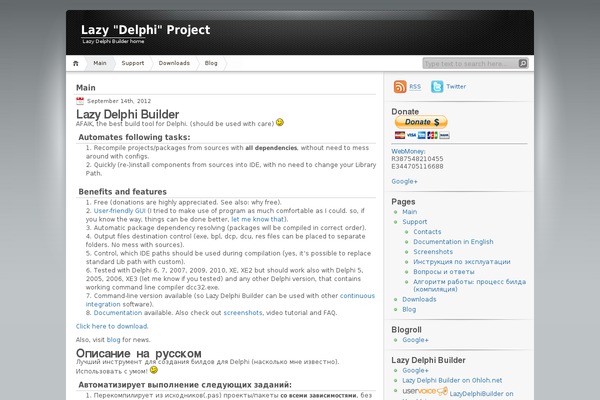Open 'Алгоритм работы: процесс билда' link
600x400 pixels.
(x=469, y=285)
